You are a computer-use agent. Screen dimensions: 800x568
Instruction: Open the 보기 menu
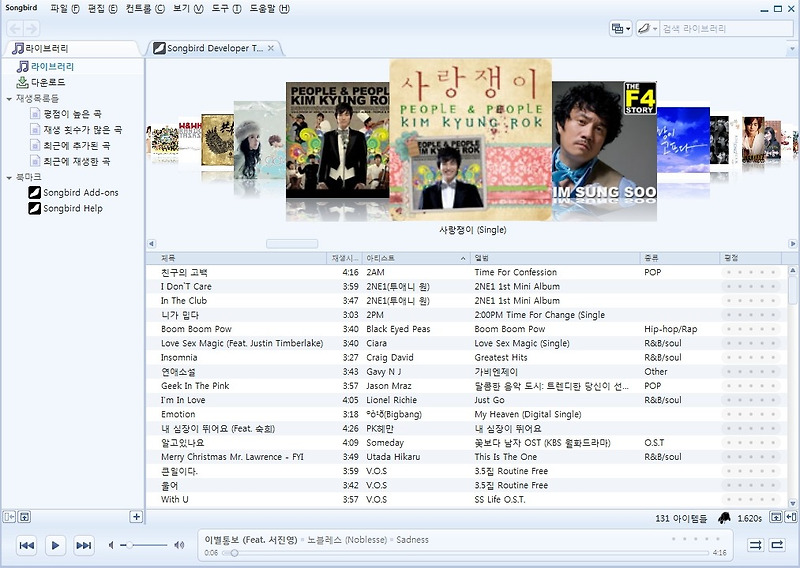click(x=188, y=9)
